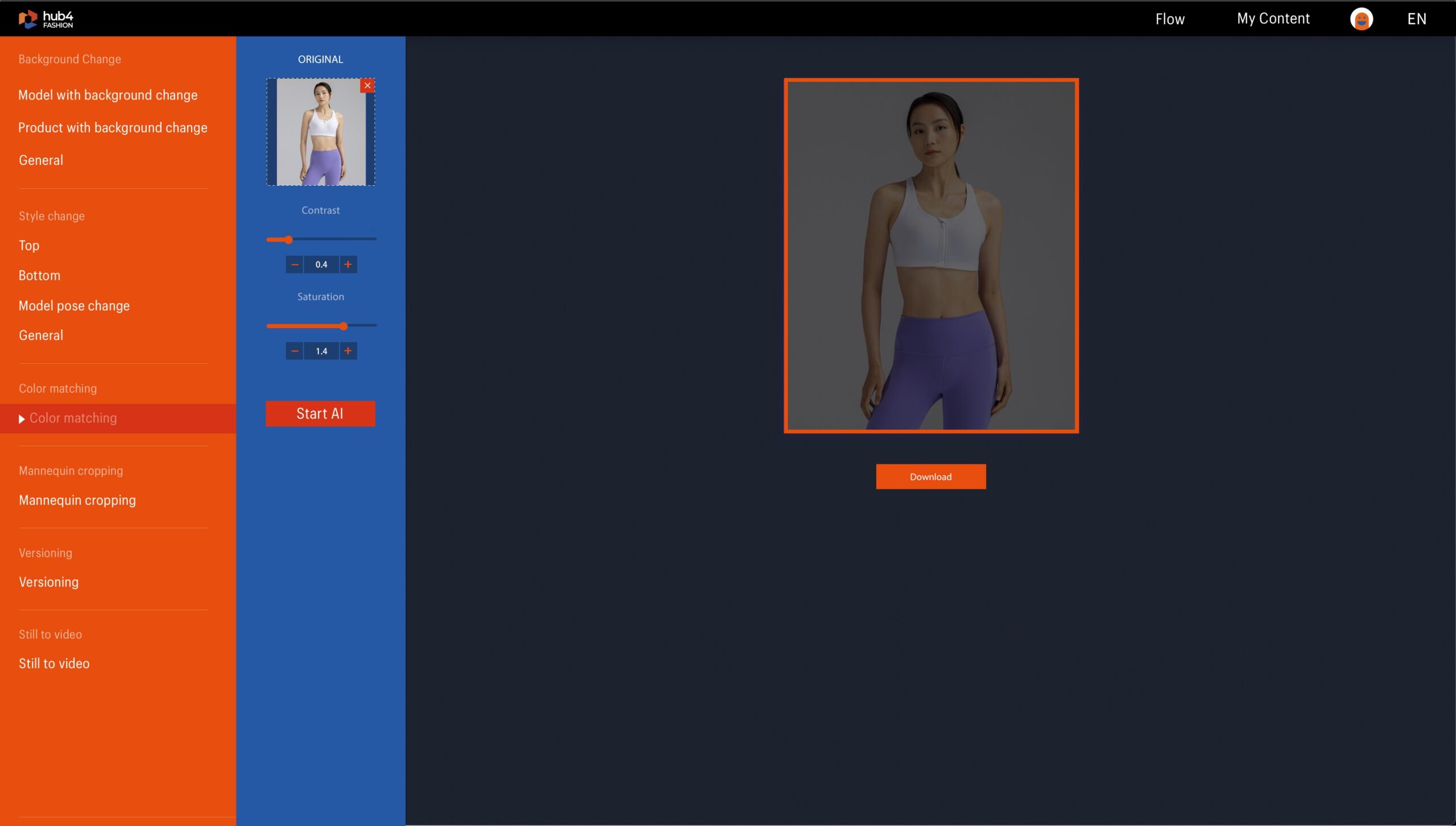The width and height of the screenshot is (1456, 826).
Task: Start the AI color matching
Action: [320, 413]
